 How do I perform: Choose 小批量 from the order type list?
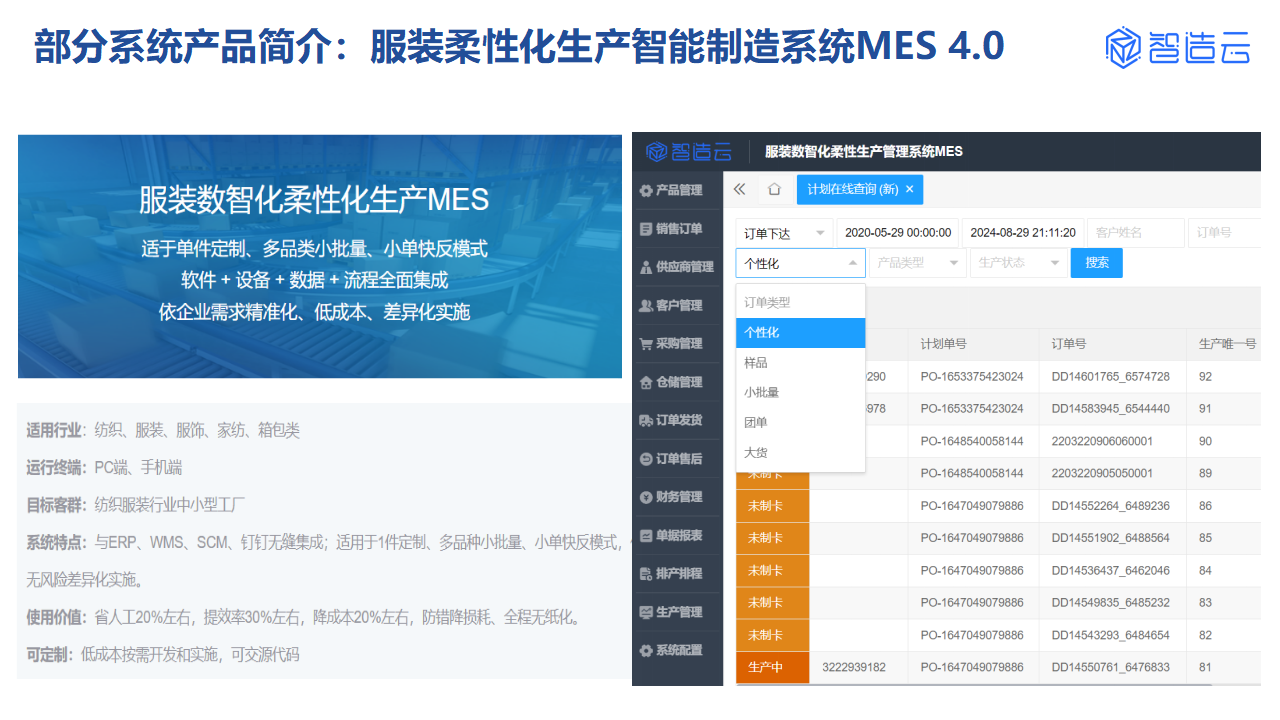point(800,393)
